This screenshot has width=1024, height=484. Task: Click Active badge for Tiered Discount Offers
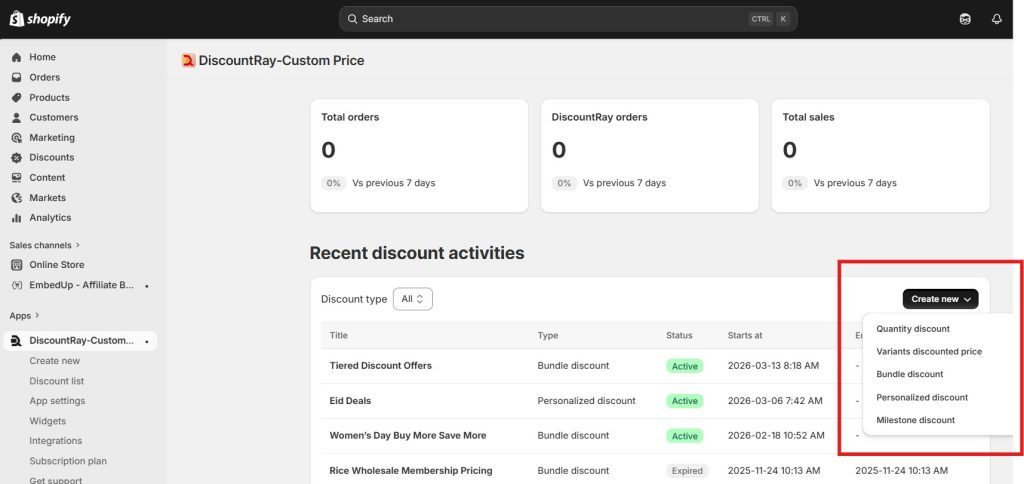pyautogui.click(x=684, y=366)
